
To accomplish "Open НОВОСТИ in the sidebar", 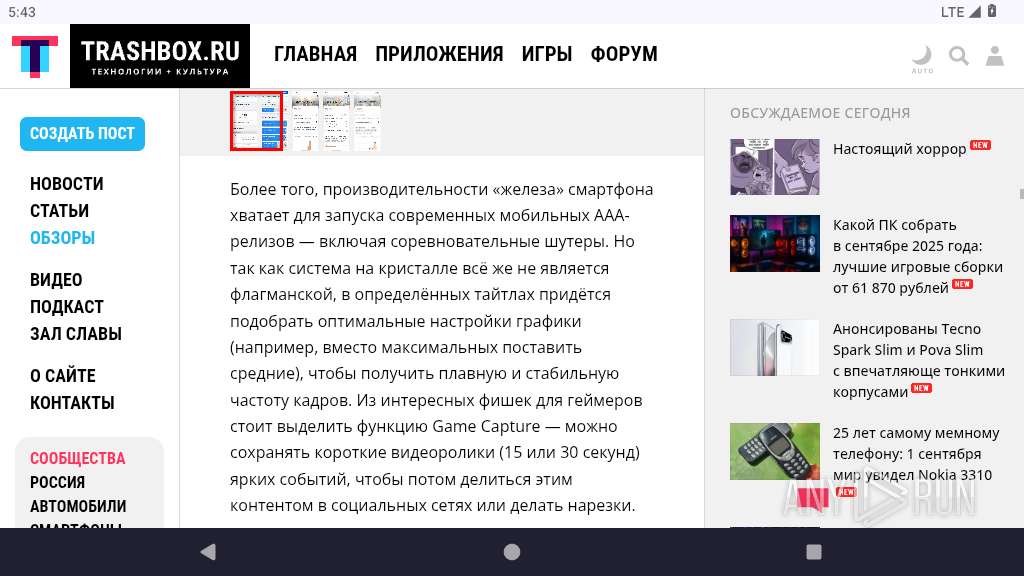I will (x=67, y=184).
